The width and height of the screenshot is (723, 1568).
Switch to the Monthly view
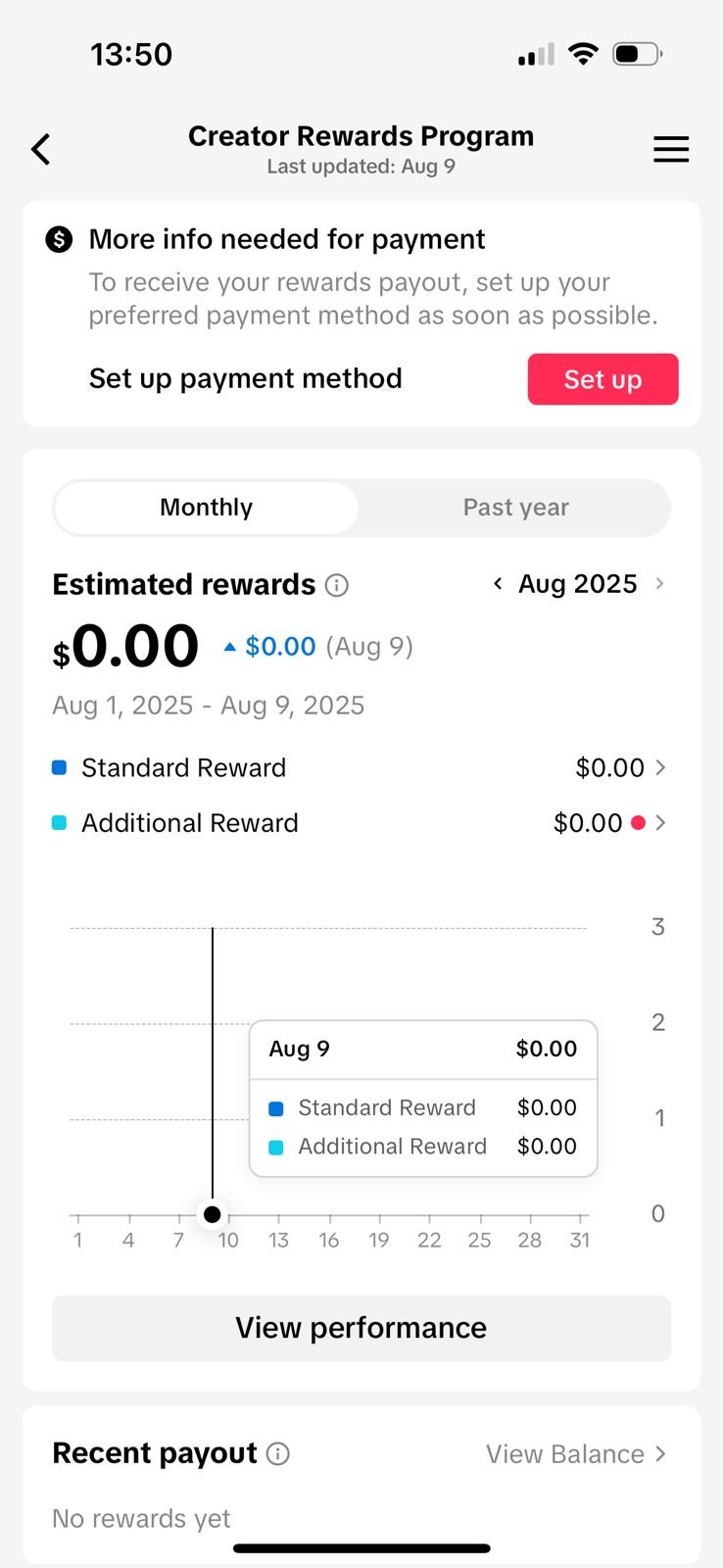point(207,508)
